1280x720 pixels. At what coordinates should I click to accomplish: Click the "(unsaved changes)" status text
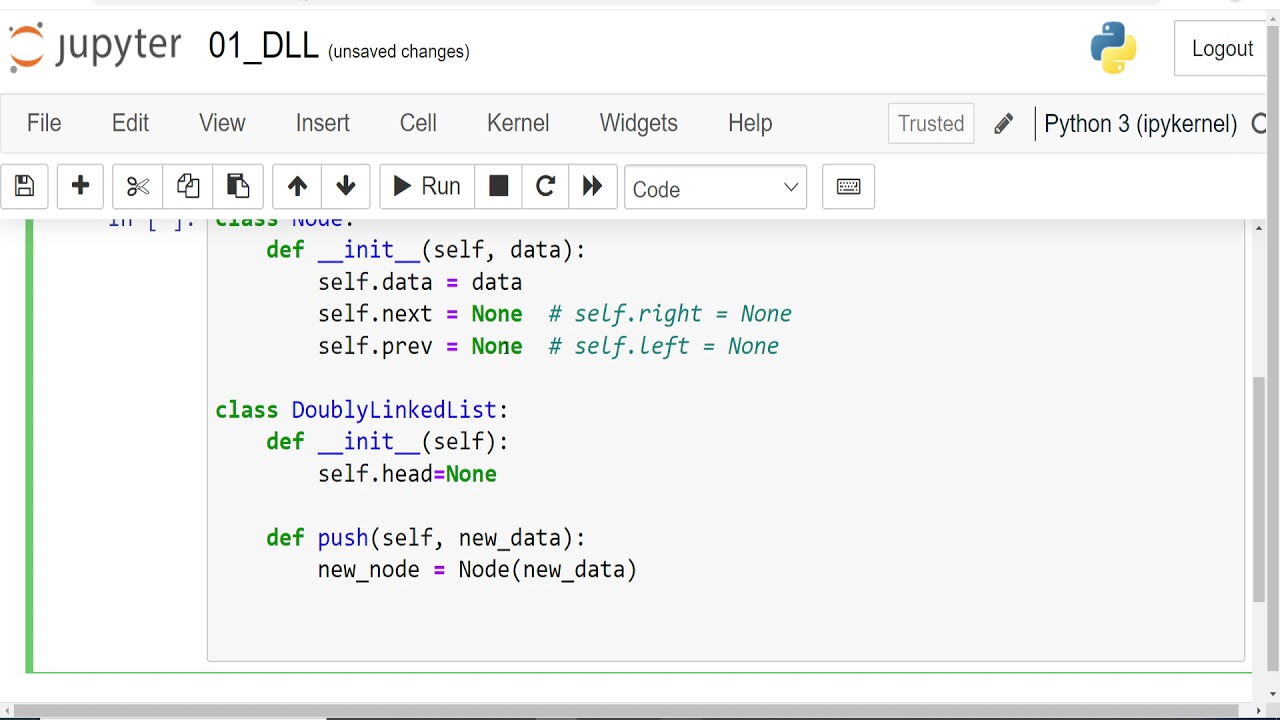pyautogui.click(x=399, y=52)
